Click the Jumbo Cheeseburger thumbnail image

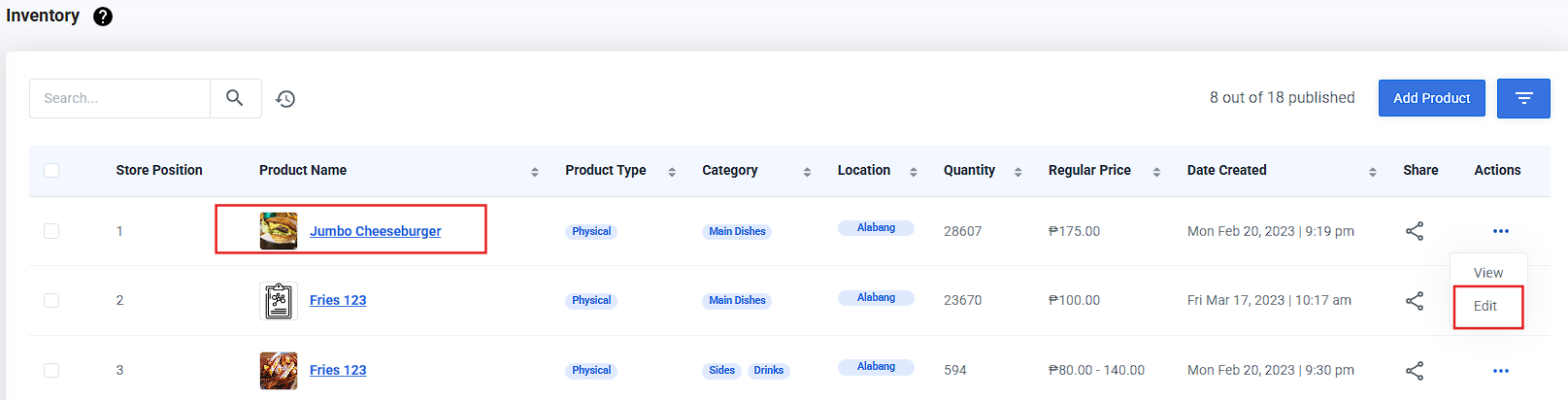(279, 231)
